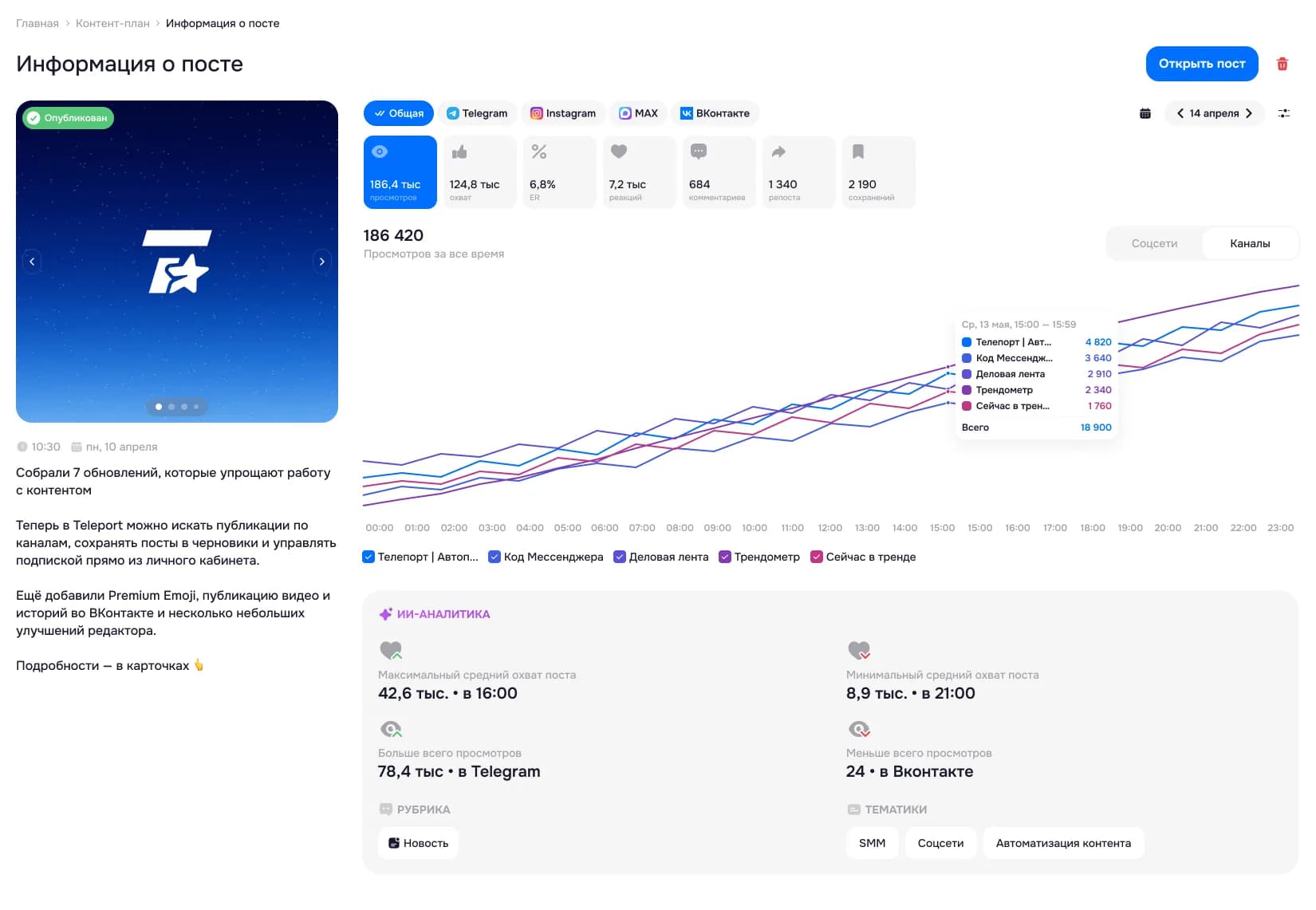Viewport: 1316px width, 910px height.
Task: Click the Рубрика section icon
Action: point(386,810)
